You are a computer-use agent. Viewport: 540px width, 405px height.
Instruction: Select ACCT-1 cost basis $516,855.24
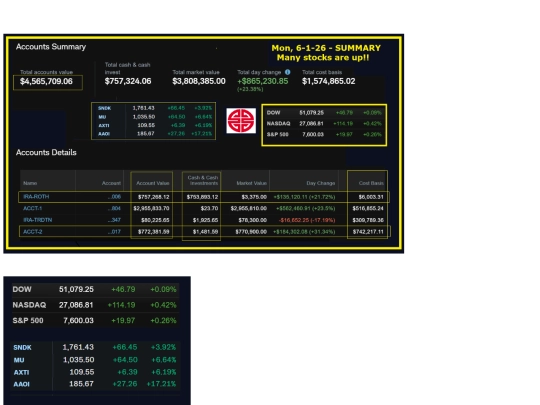click(368, 208)
